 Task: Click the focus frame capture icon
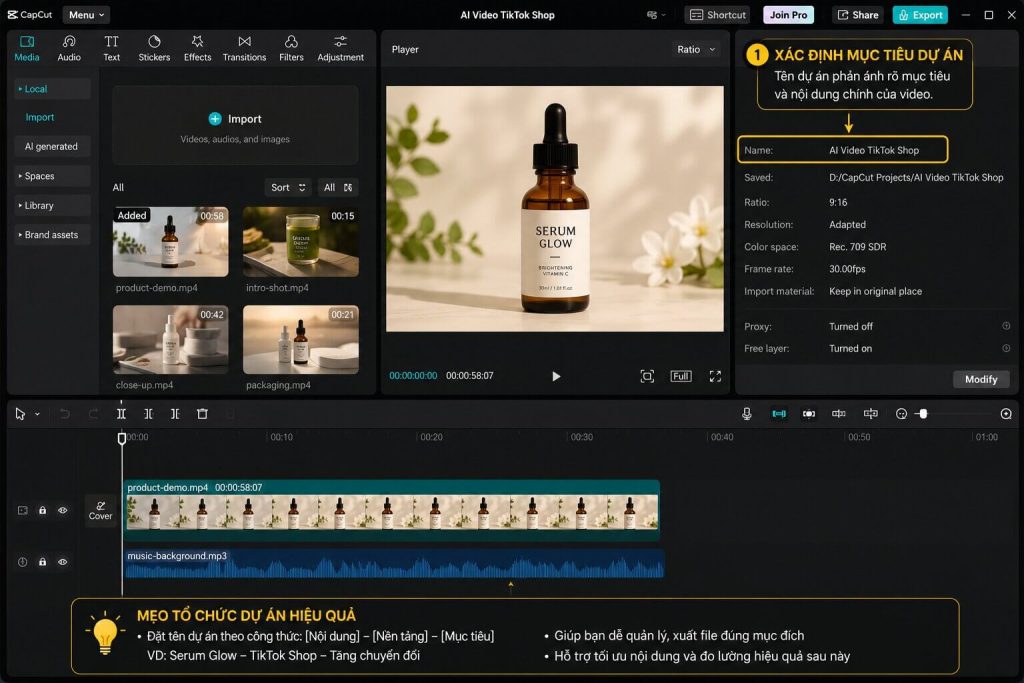click(647, 376)
